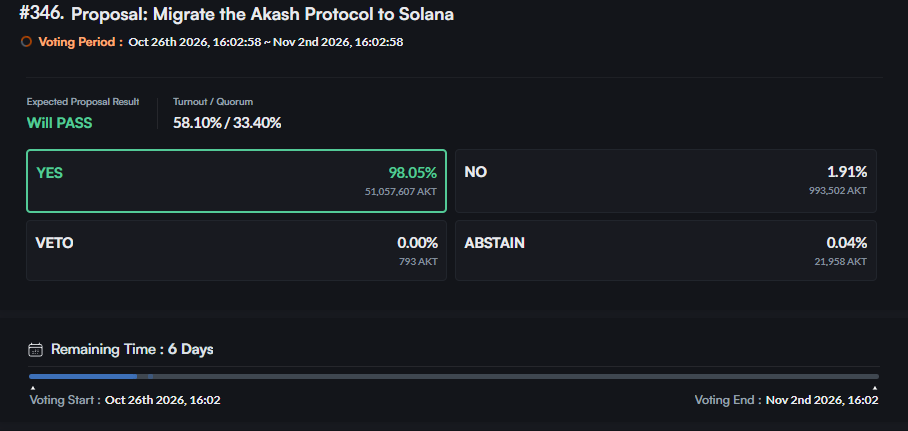Click the blue filled portion of the progress bar
908x431 pixels.
pos(83,377)
